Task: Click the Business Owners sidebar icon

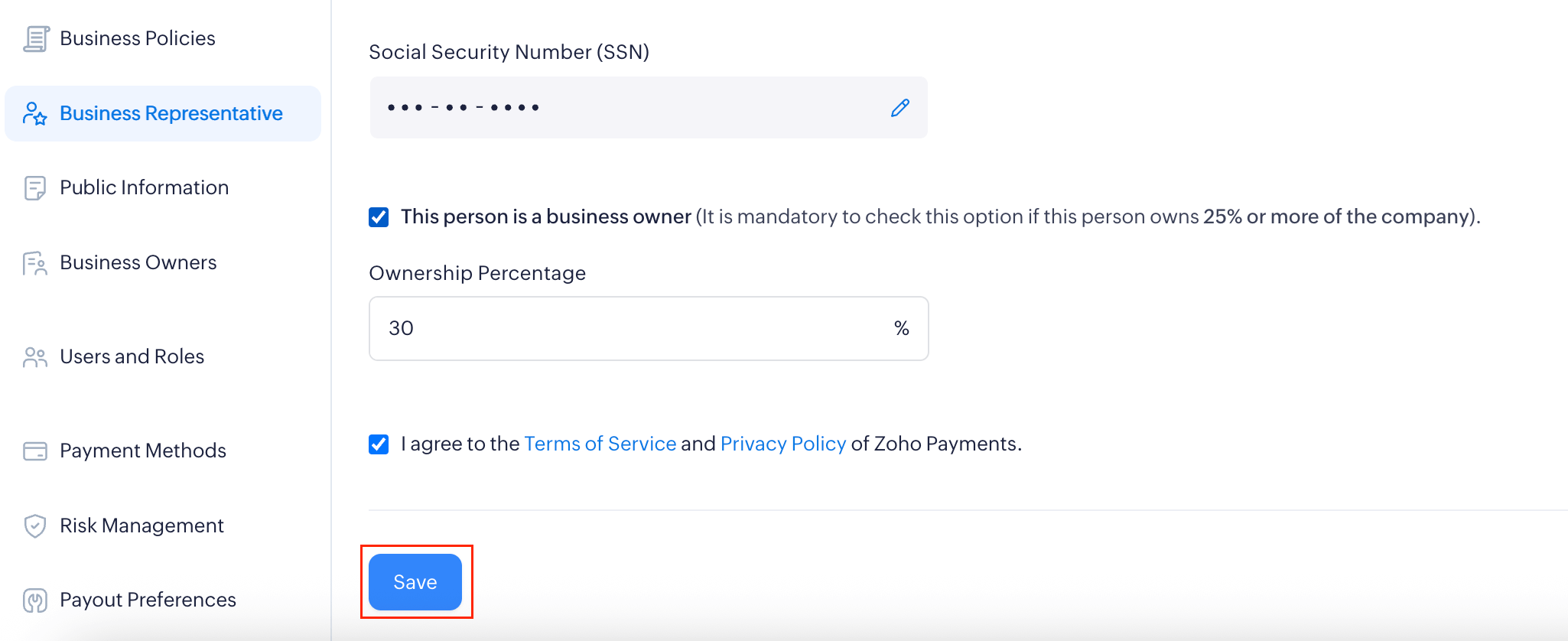Action: click(35, 263)
